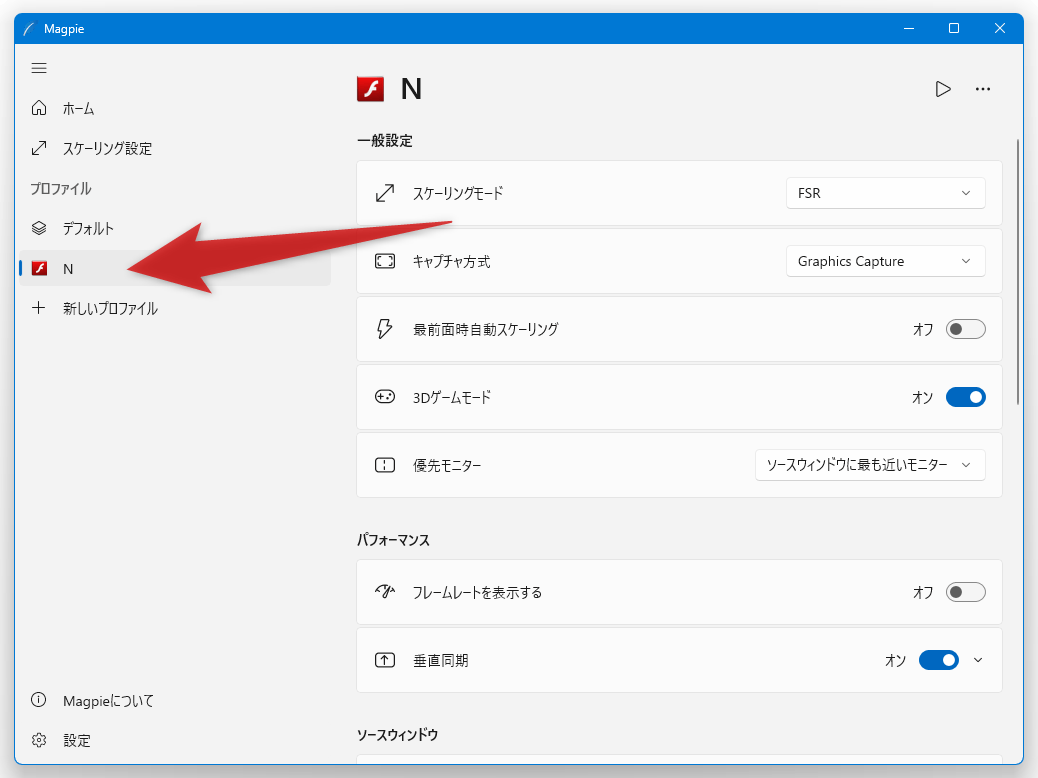Screen dimensions: 1038x778
Task: Click the パフォーマンス section heading
Action: pyautogui.click(x=393, y=540)
